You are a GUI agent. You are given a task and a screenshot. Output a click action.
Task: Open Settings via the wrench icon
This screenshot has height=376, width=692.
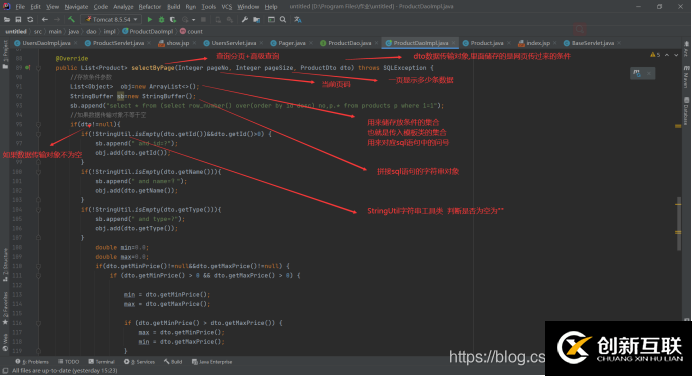point(245,19)
